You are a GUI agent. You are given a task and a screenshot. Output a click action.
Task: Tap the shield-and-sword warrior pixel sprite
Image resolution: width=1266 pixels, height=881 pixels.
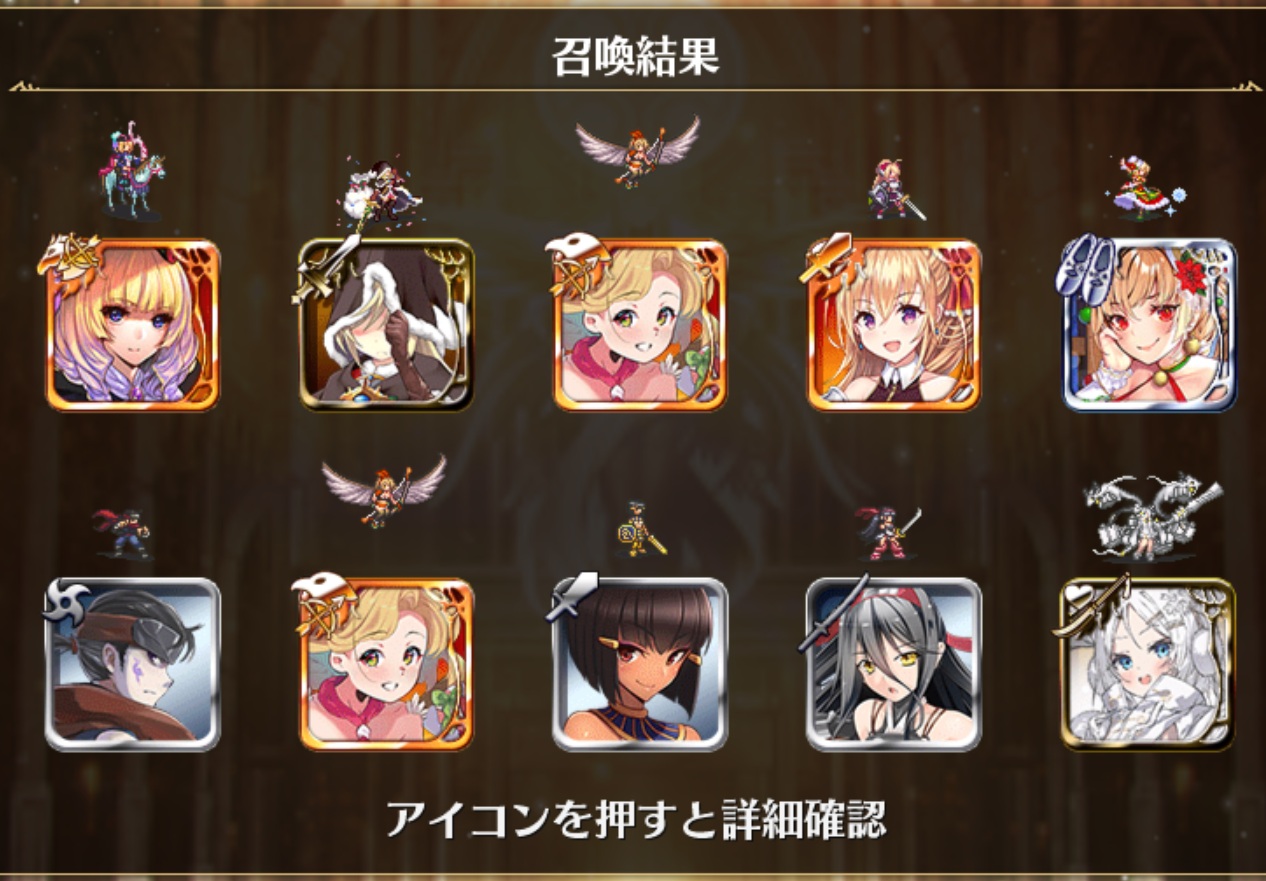click(x=640, y=530)
